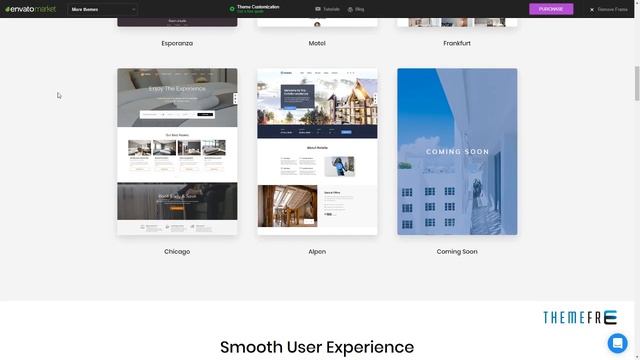The width and height of the screenshot is (640, 360).
Task: Click the Esperanza demo title
Action: [177, 43]
